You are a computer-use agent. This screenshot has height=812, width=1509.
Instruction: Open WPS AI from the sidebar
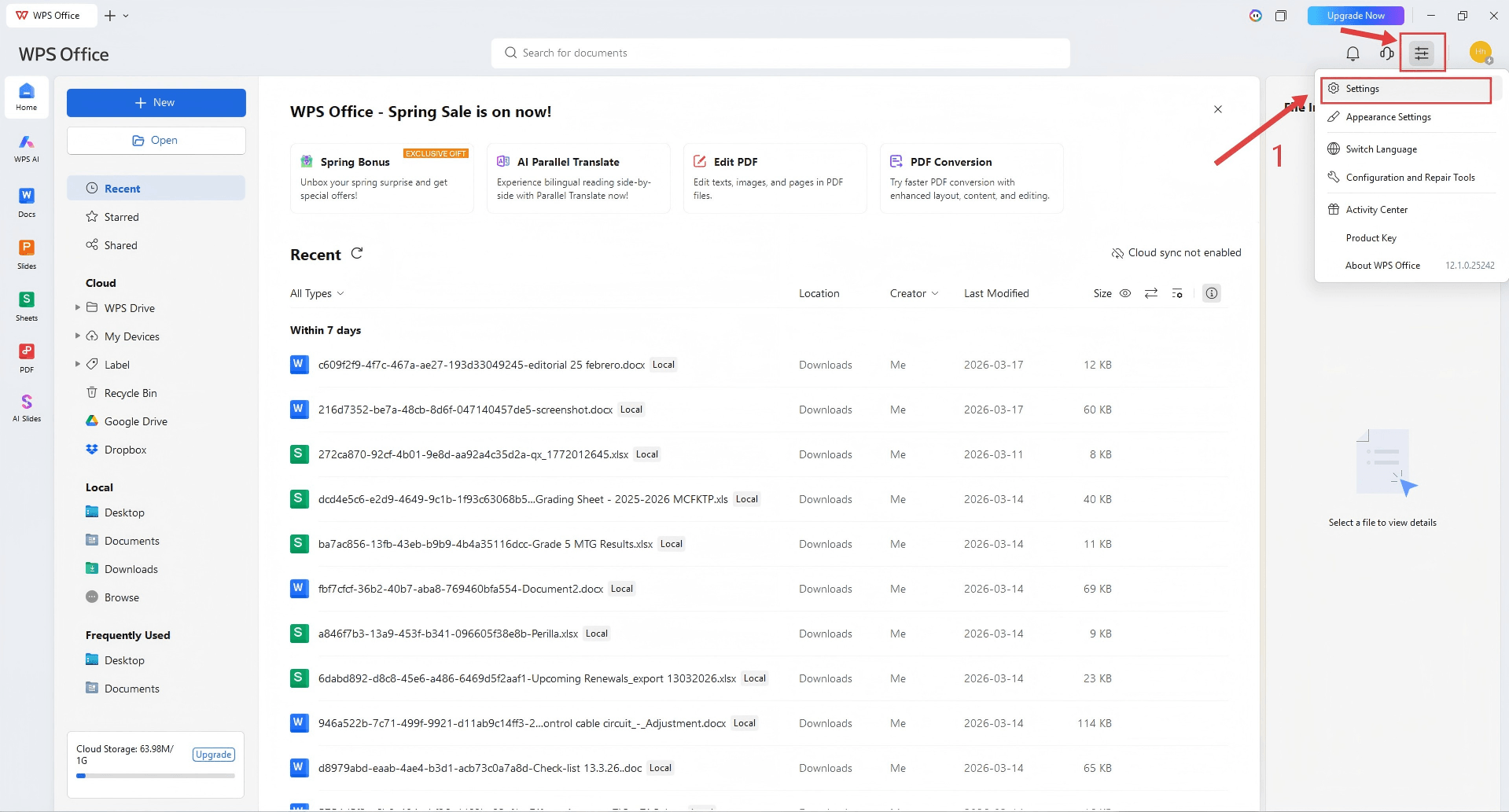click(x=27, y=147)
